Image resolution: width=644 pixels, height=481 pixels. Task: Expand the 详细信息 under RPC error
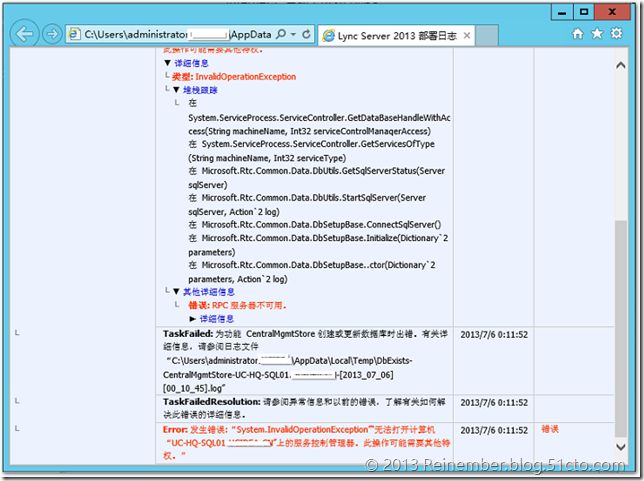click(x=193, y=319)
